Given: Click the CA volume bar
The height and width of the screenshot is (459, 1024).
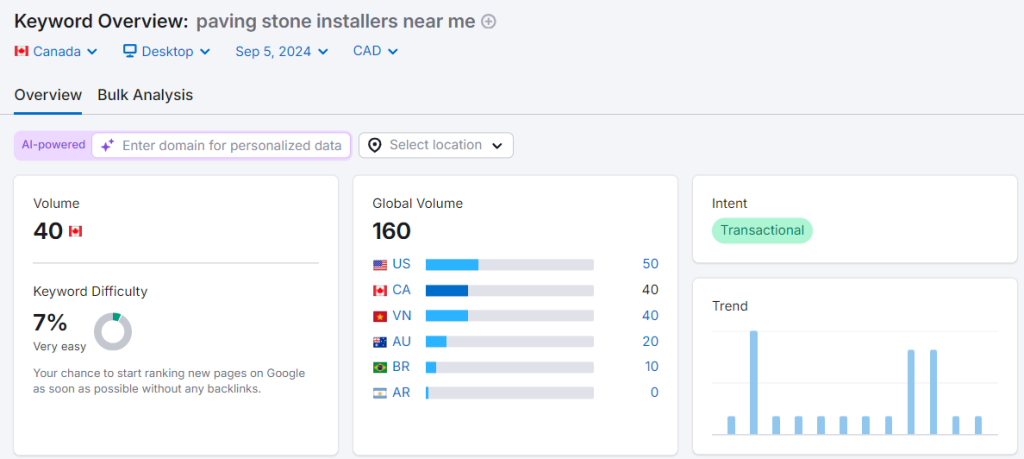Looking at the screenshot, I should (x=447, y=290).
